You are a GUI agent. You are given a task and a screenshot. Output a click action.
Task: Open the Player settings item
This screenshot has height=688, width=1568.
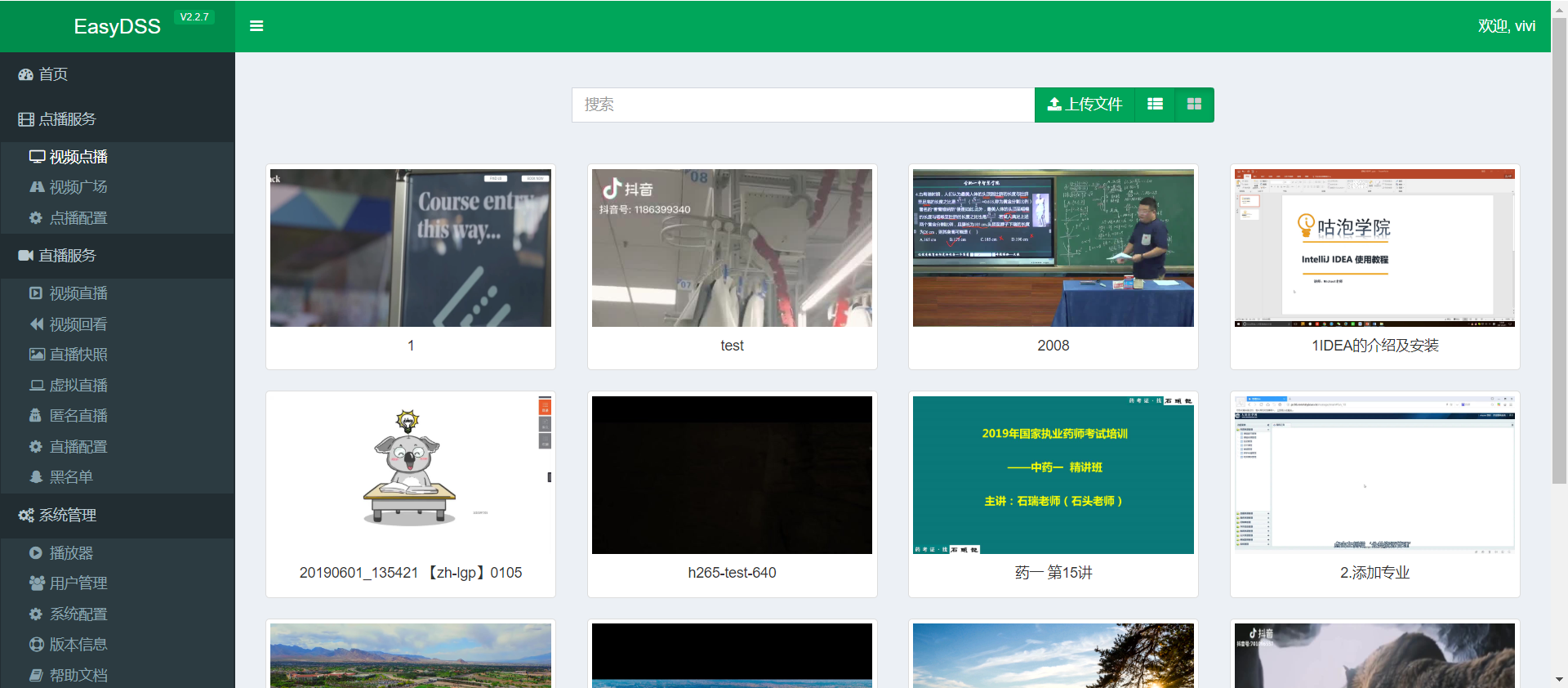point(71,553)
